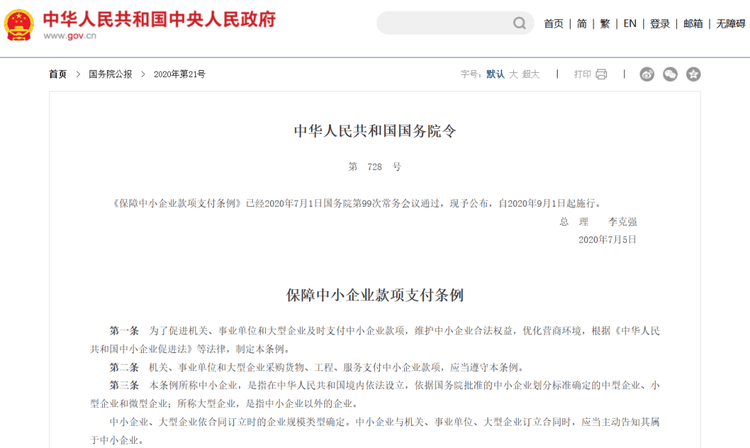Set font size to 超大
Screen dimensions: 750x448
(x=530, y=74)
